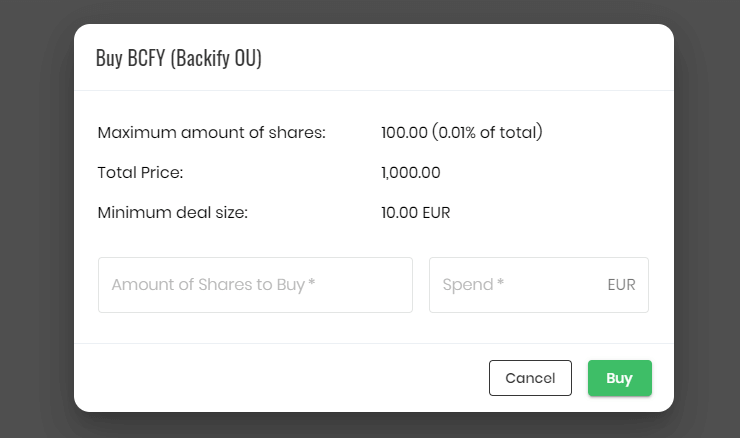Confirm the purchase with the green Buy button
Image resolution: width=740 pixels, height=438 pixels.
point(620,378)
